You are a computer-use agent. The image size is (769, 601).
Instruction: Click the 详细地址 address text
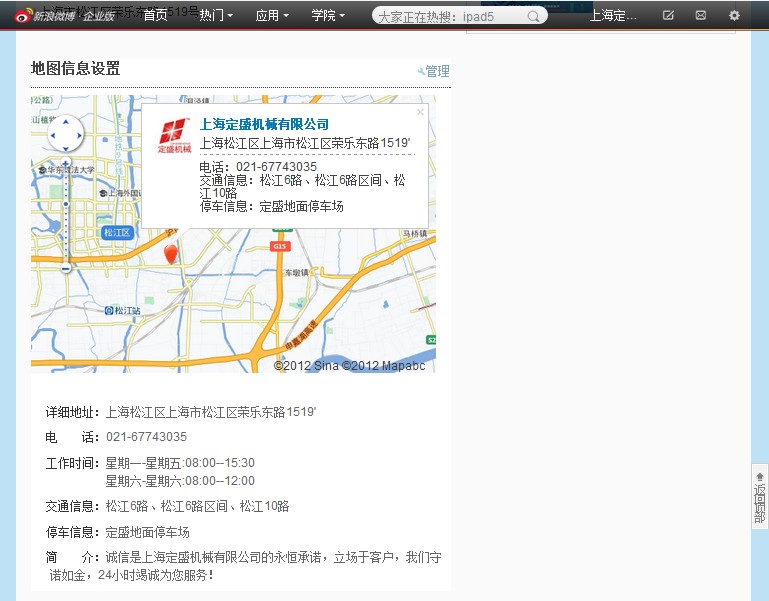coord(211,412)
